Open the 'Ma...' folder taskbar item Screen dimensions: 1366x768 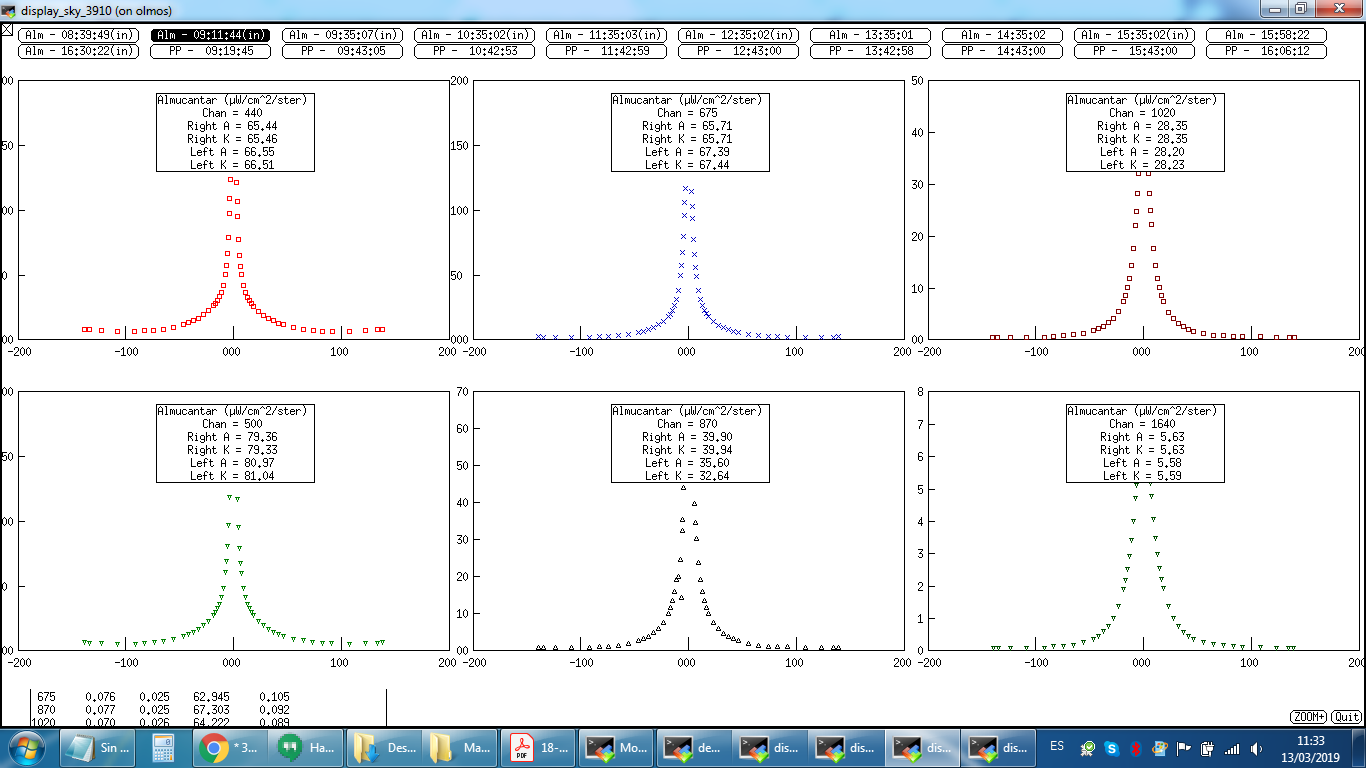pyautogui.click(x=461, y=747)
